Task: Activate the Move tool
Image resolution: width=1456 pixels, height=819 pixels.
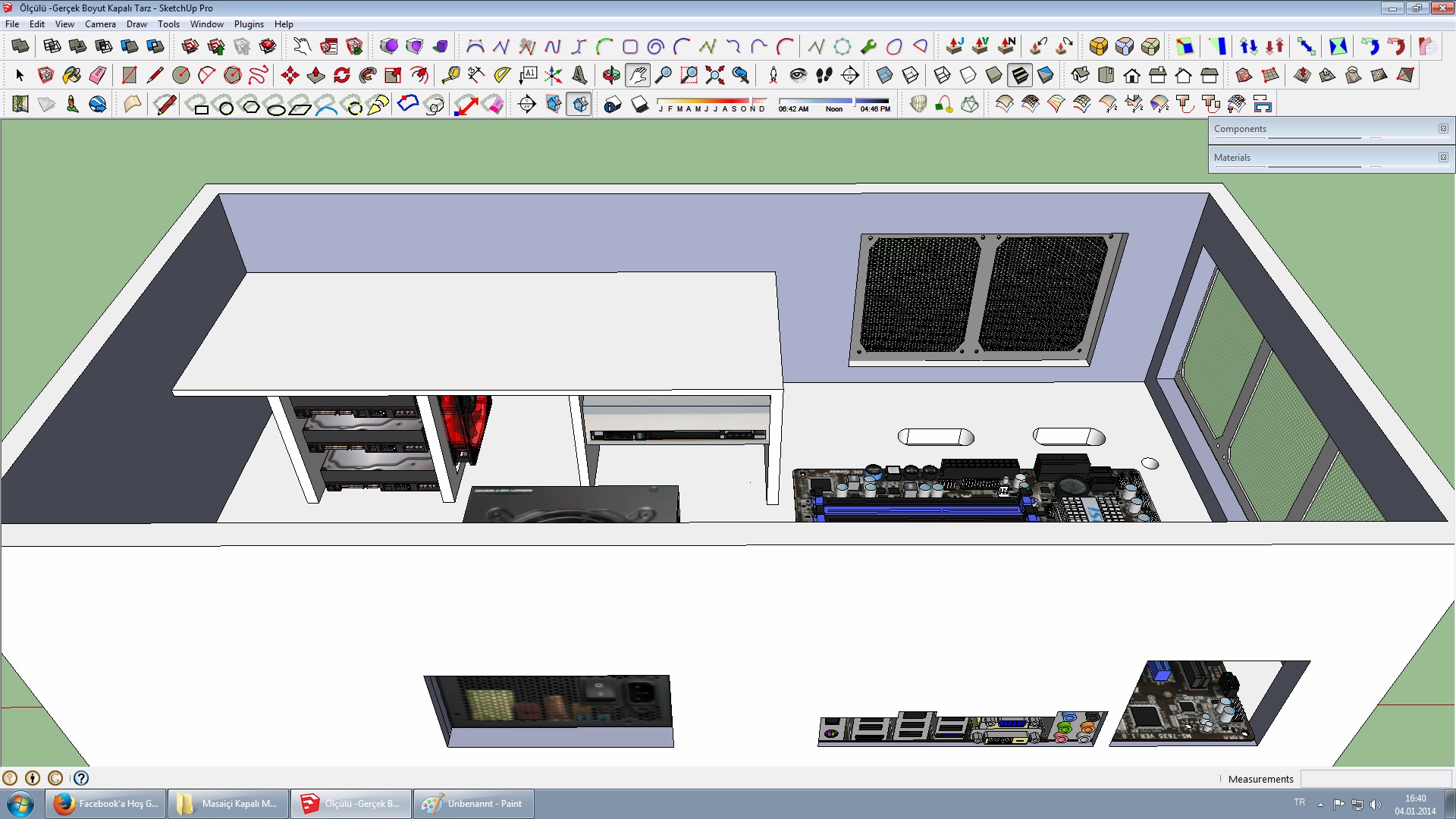Action: point(290,75)
